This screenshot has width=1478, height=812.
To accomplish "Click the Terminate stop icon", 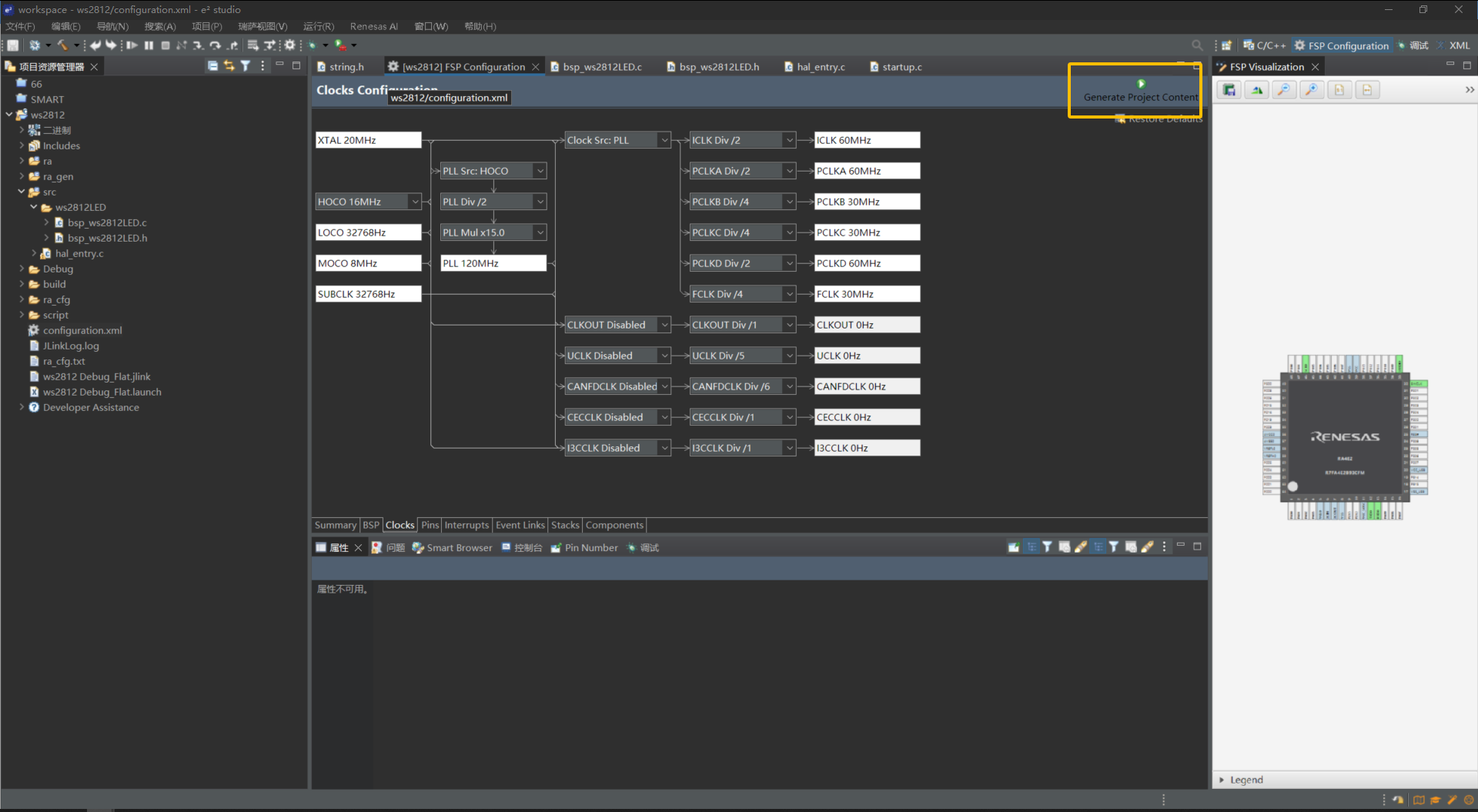I will click(166, 45).
